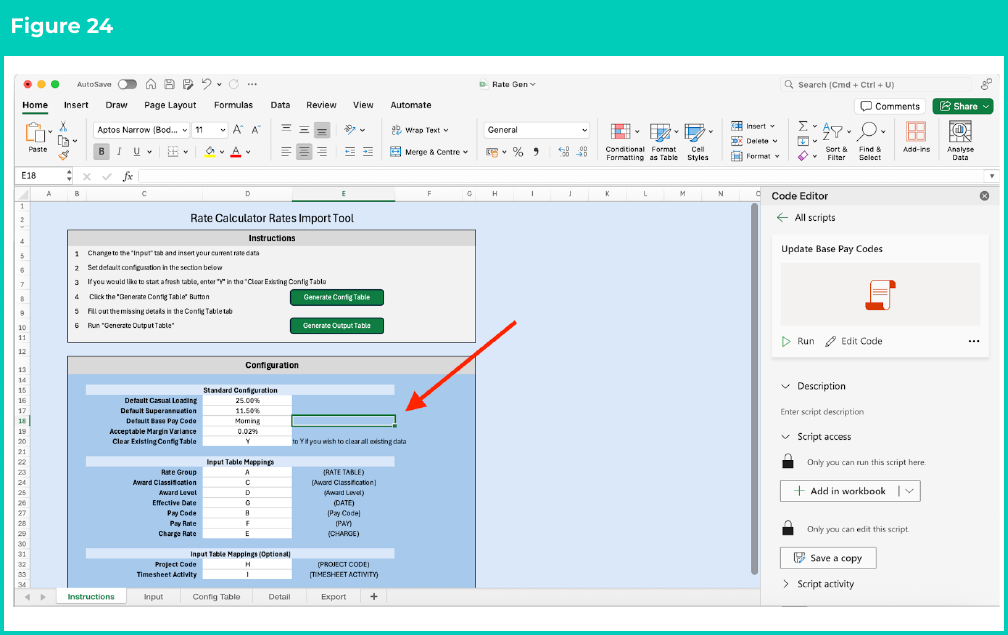The width and height of the screenshot is (1008, 635).
Task: Click the AutoSum sigma icon
Action: tap(803, 126)
